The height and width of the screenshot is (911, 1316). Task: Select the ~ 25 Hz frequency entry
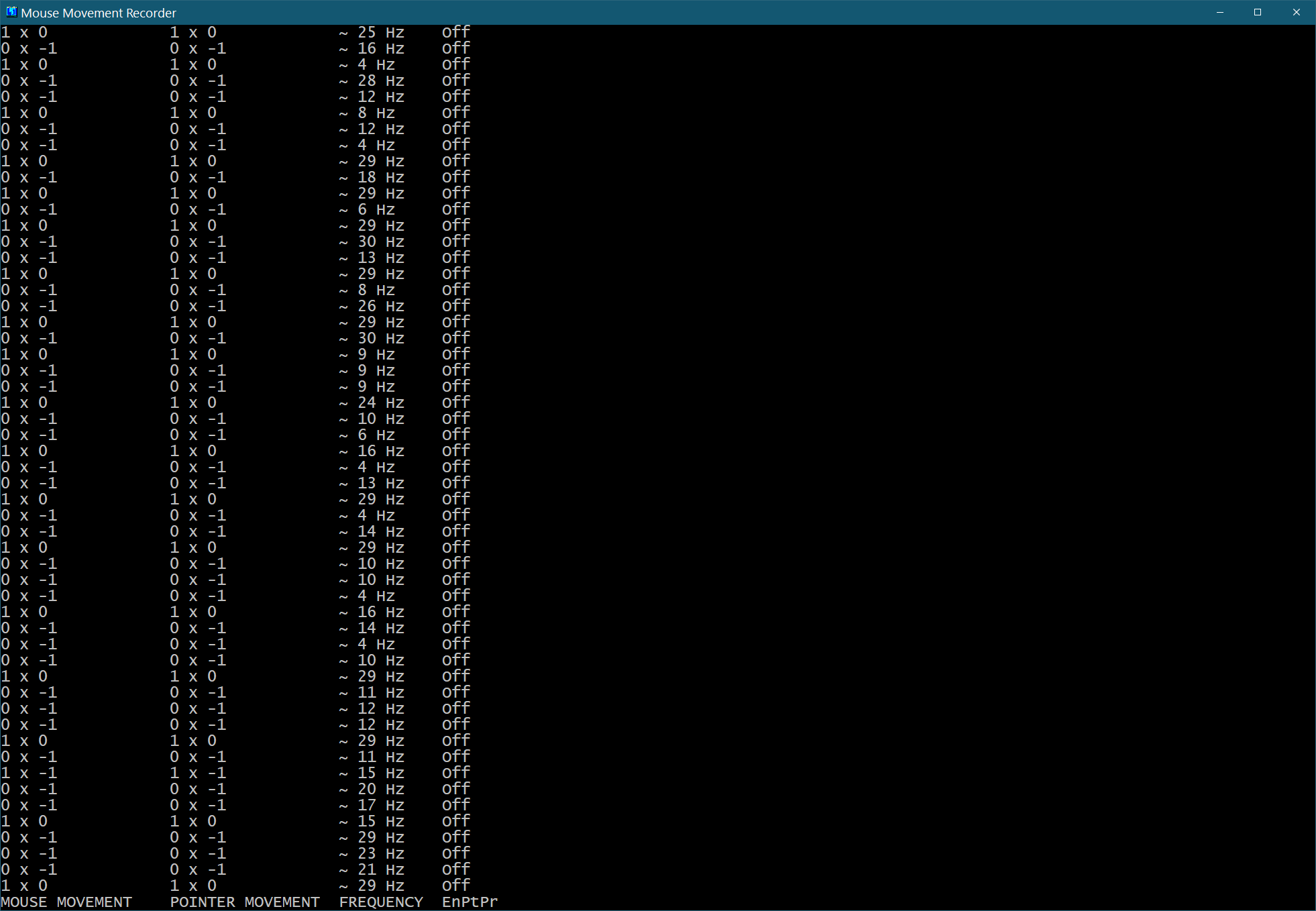click(372, 32)
